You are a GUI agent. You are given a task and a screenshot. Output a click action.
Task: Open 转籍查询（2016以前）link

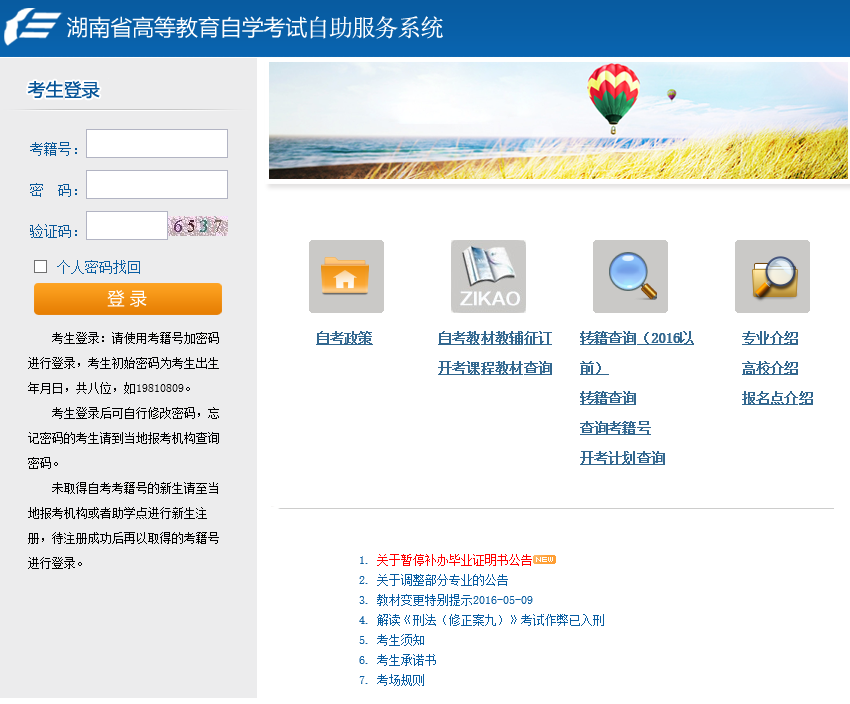click(636, 353)
